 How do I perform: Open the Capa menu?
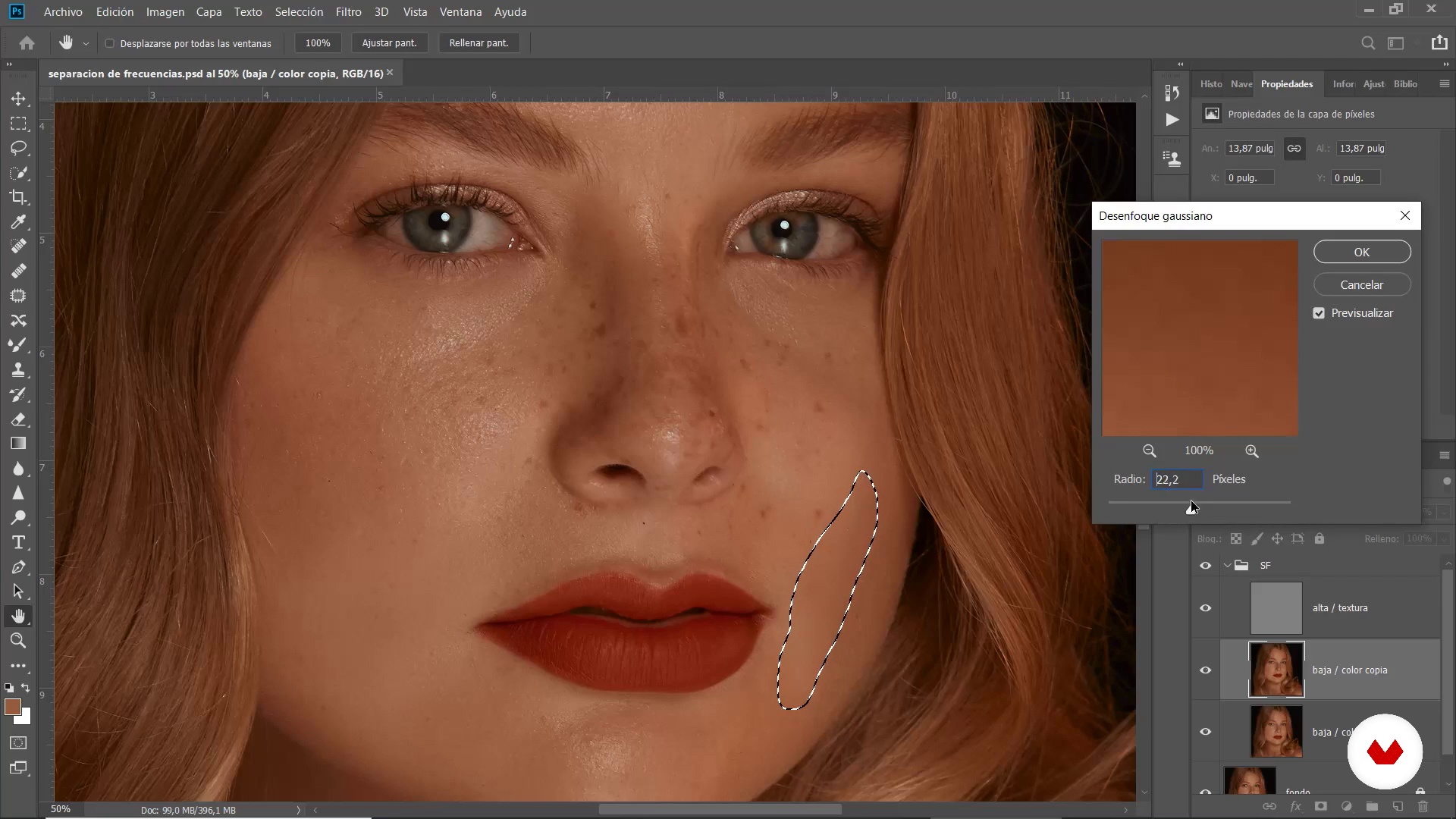click(209, 12)
